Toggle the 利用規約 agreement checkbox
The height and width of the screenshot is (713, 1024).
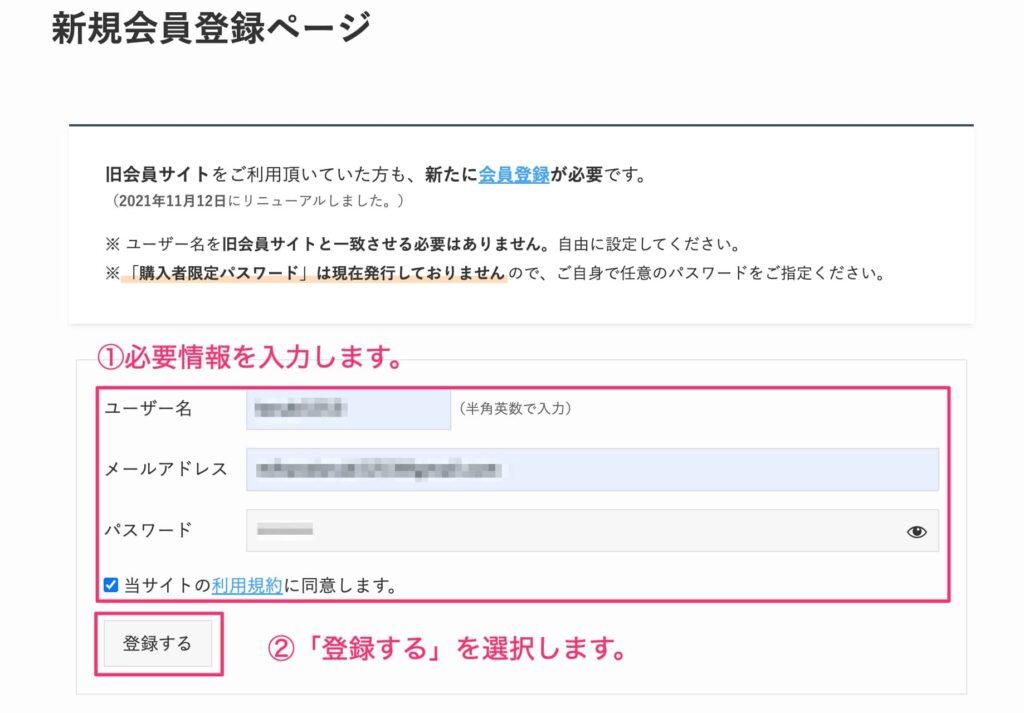click(x=111, y=584)
